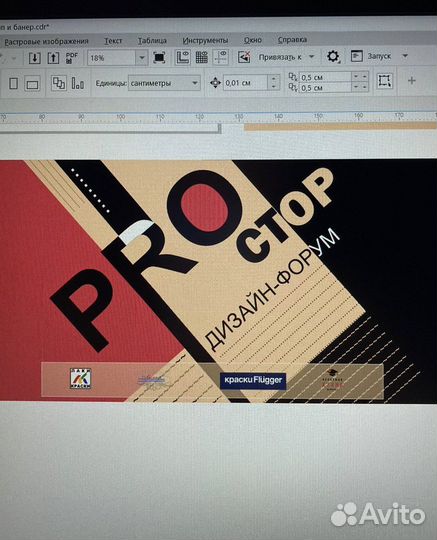This screenshot has height=540, width=437.
Task: Toggle the grid display icon
Action: click(202, 57)
